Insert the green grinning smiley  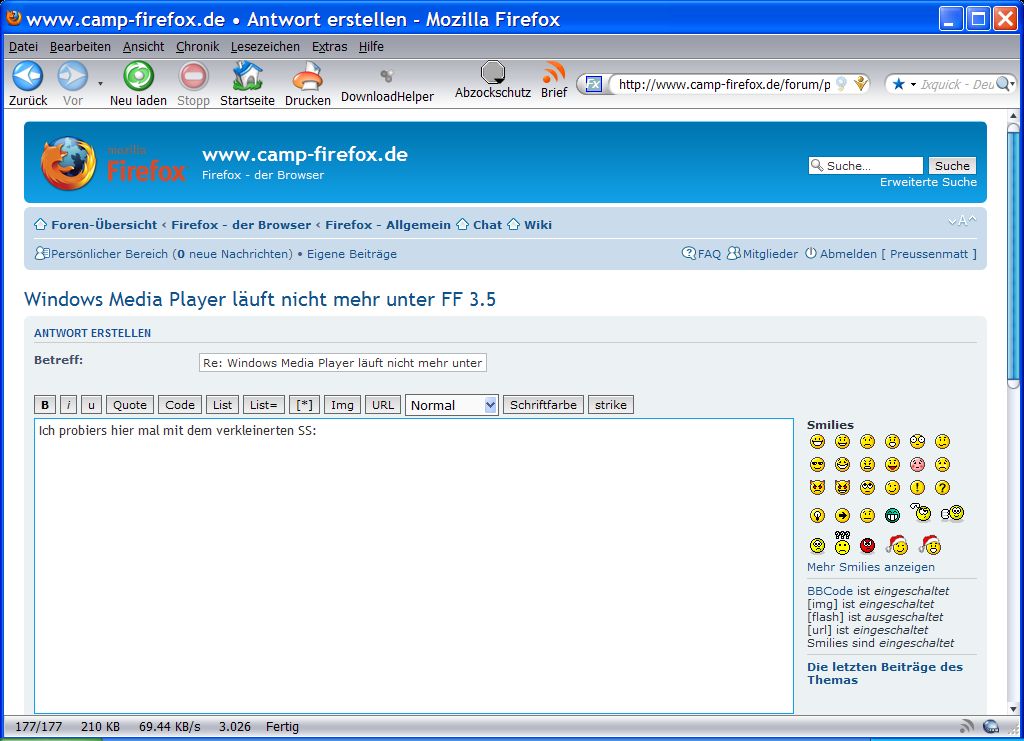pyautogui.click(x=892, y=516)
